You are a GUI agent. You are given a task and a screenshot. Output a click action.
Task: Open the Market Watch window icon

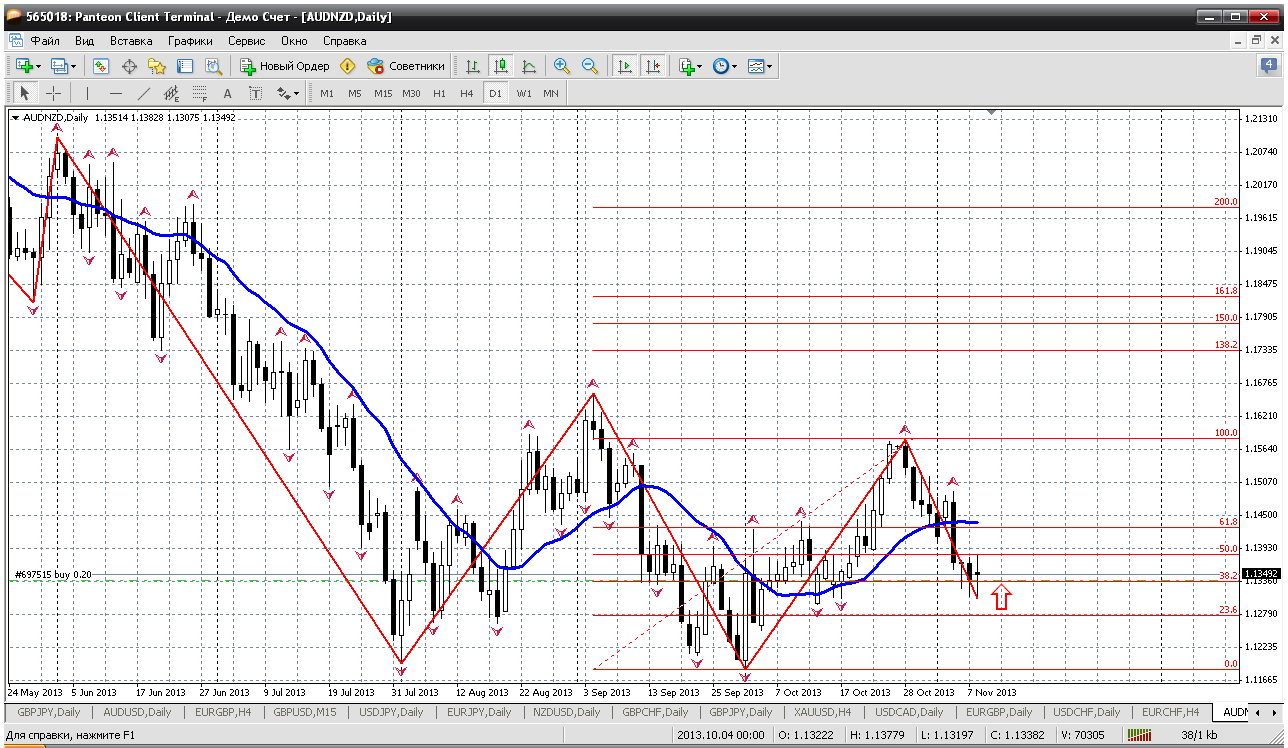tap(101, 66)
